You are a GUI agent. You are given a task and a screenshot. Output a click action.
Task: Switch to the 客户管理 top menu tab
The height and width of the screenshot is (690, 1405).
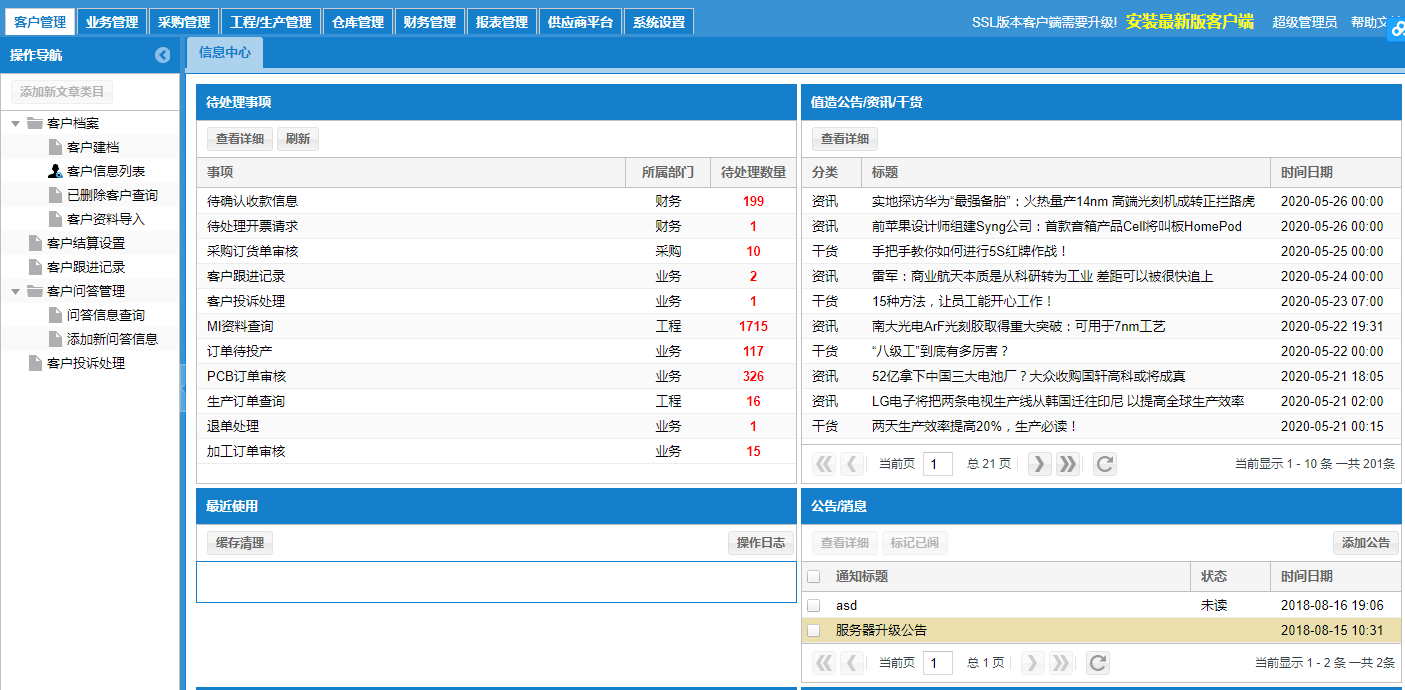pos(40,22)
